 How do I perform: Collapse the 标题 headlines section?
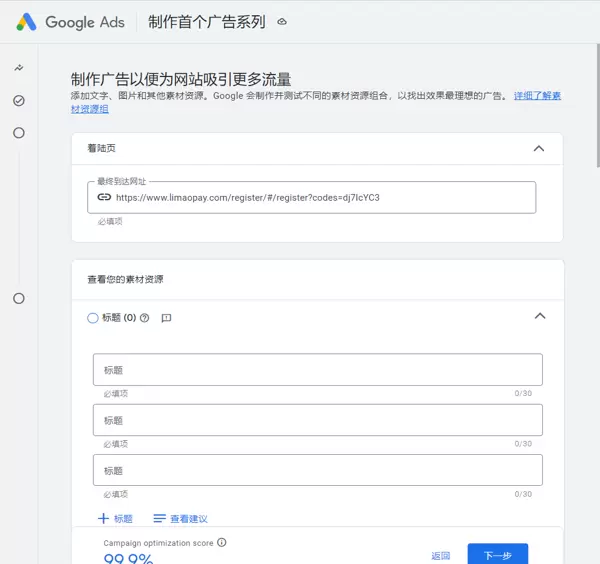tap(540, 316)
